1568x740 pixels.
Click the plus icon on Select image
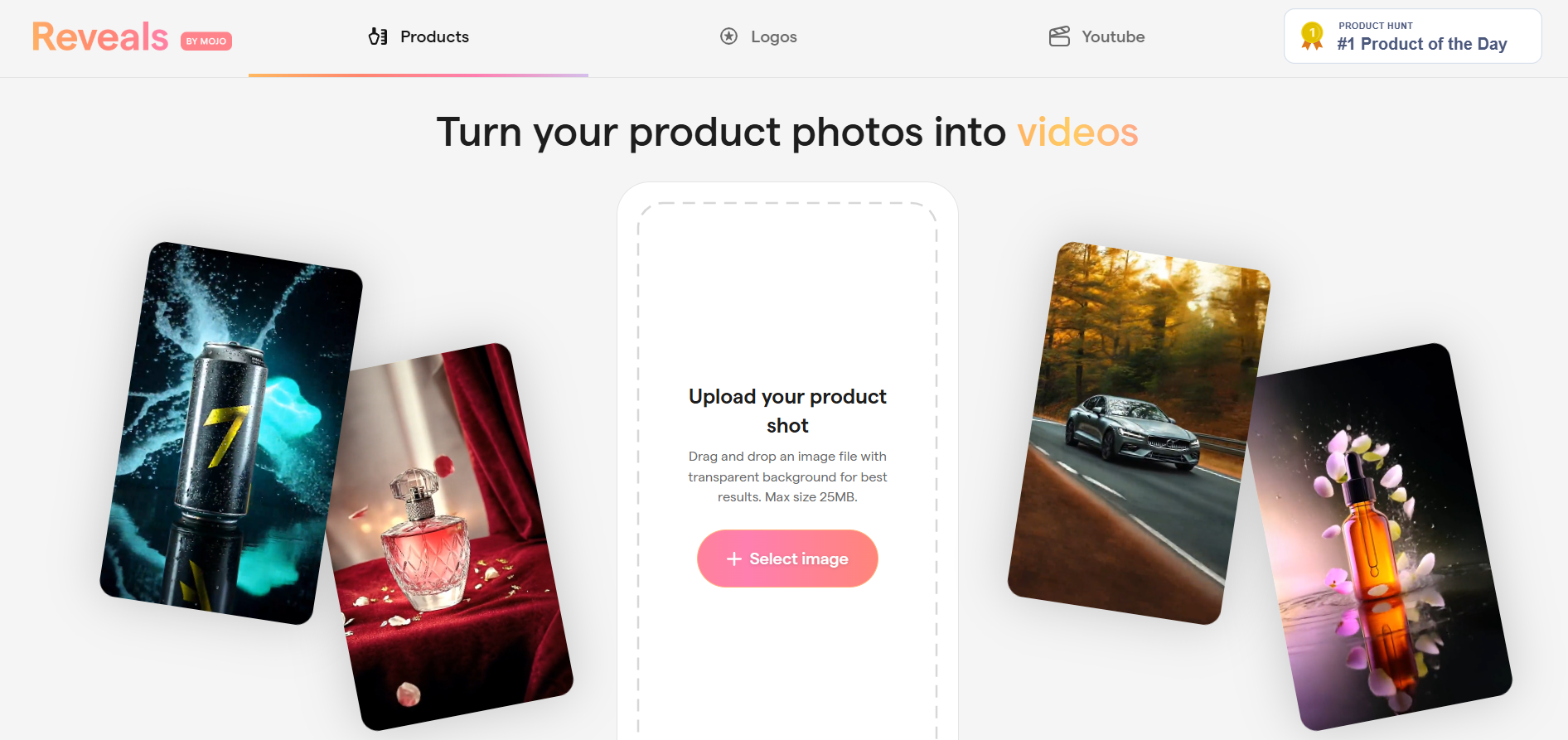[x=733, y=559]
